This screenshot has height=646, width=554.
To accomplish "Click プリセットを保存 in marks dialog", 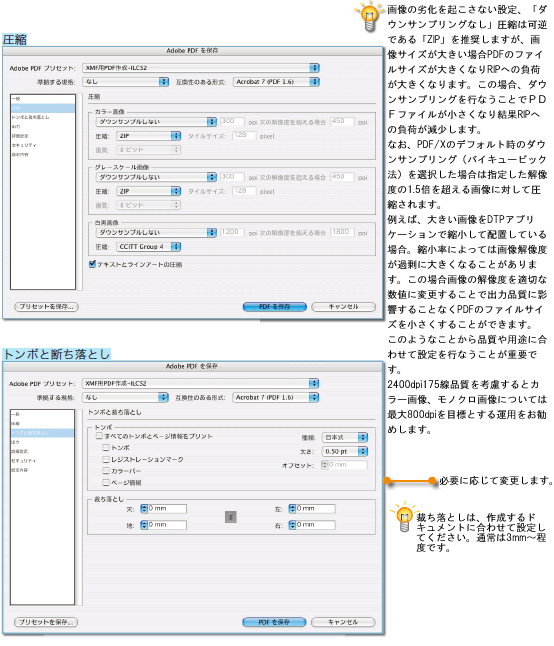I will (46, 622).
